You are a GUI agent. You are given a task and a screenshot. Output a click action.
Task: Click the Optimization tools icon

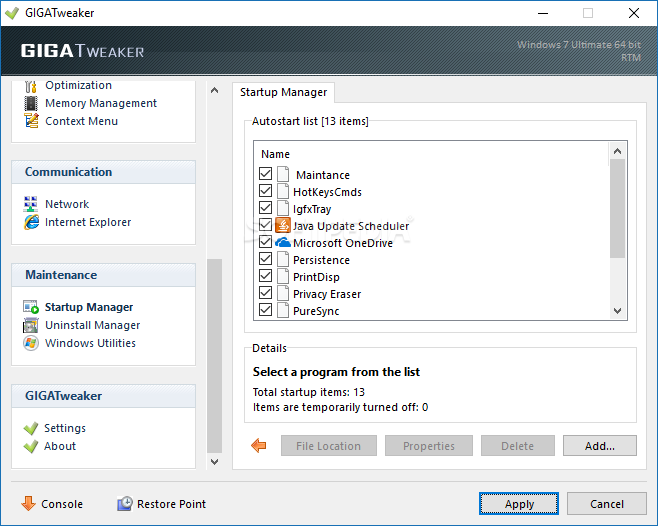point(31,86)
